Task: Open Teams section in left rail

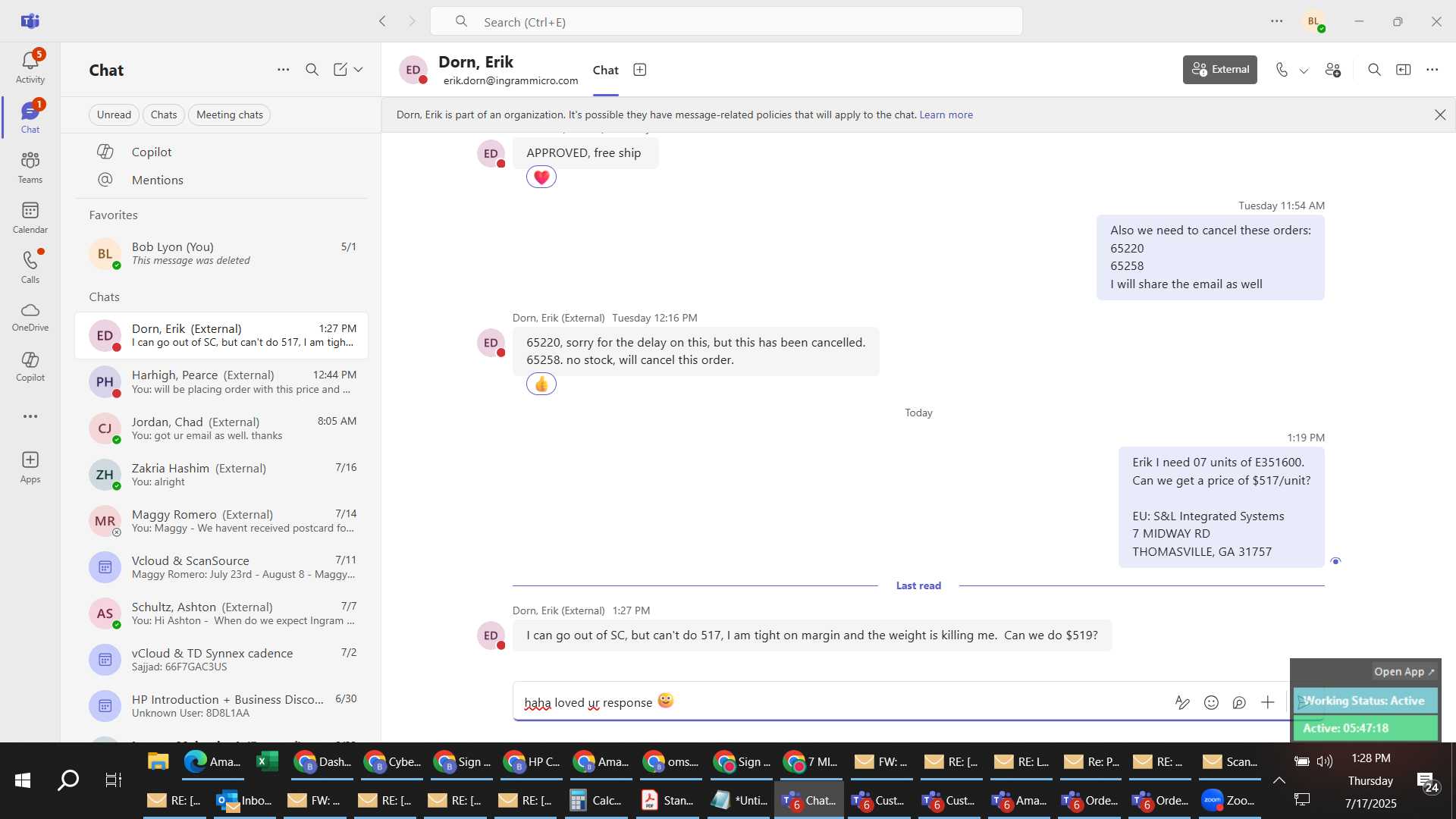Action: (x=30, y=168)
